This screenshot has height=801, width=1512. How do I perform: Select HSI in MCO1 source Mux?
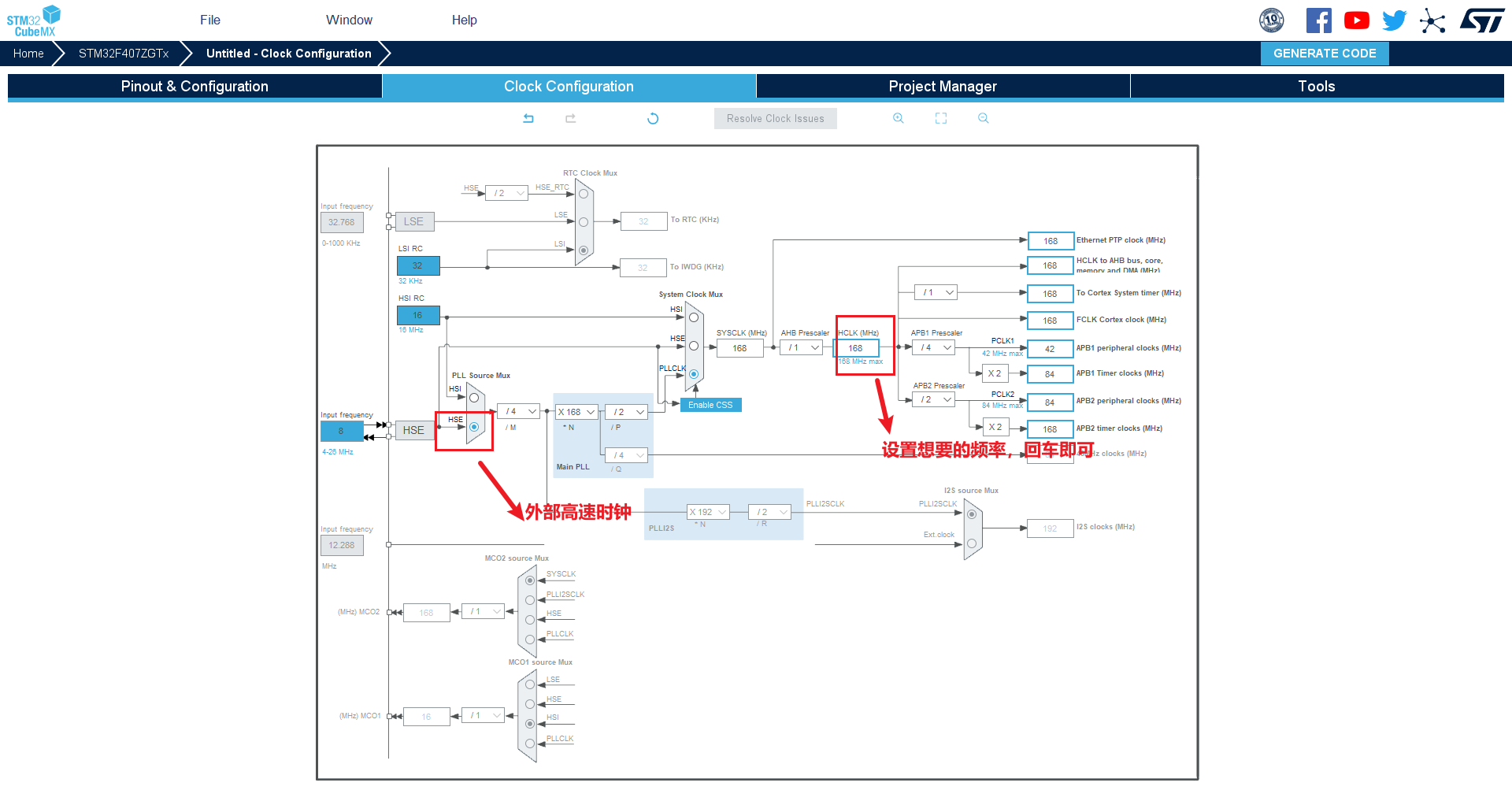(530, 724)
